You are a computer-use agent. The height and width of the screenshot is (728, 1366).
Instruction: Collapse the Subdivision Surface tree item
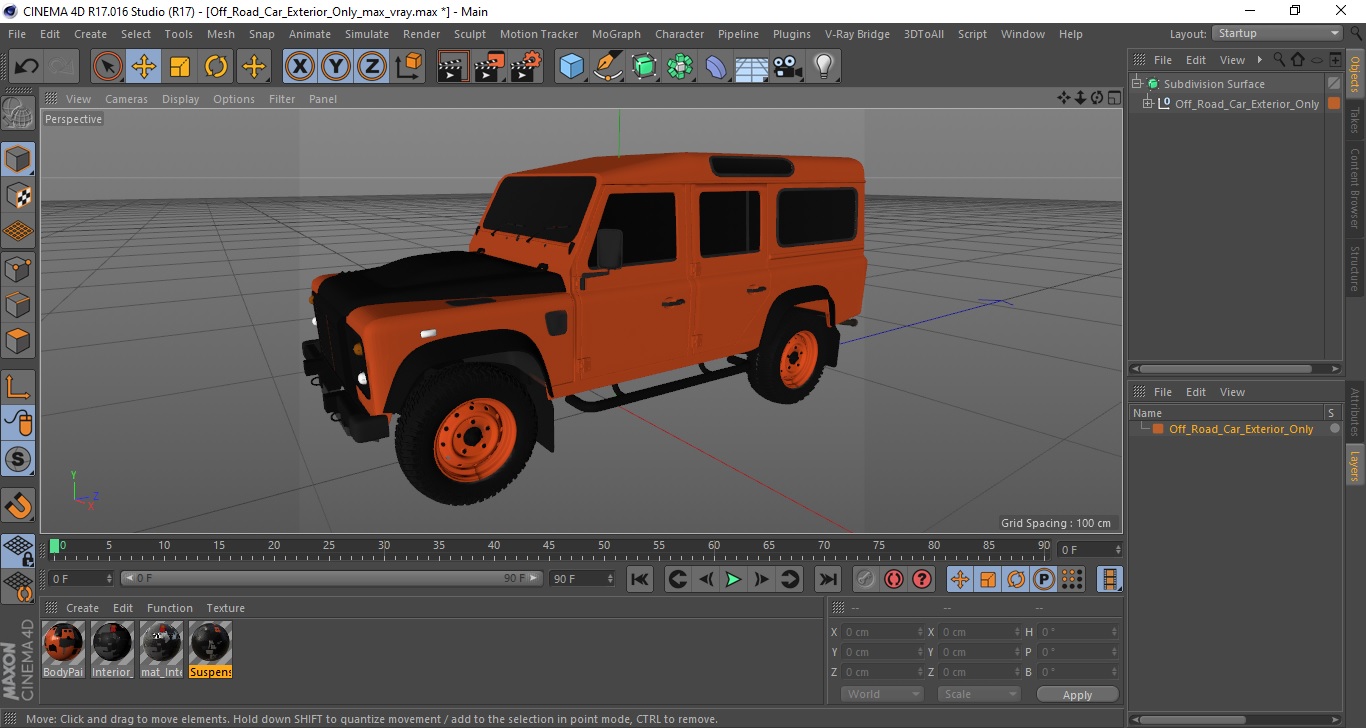point(1137,84)
